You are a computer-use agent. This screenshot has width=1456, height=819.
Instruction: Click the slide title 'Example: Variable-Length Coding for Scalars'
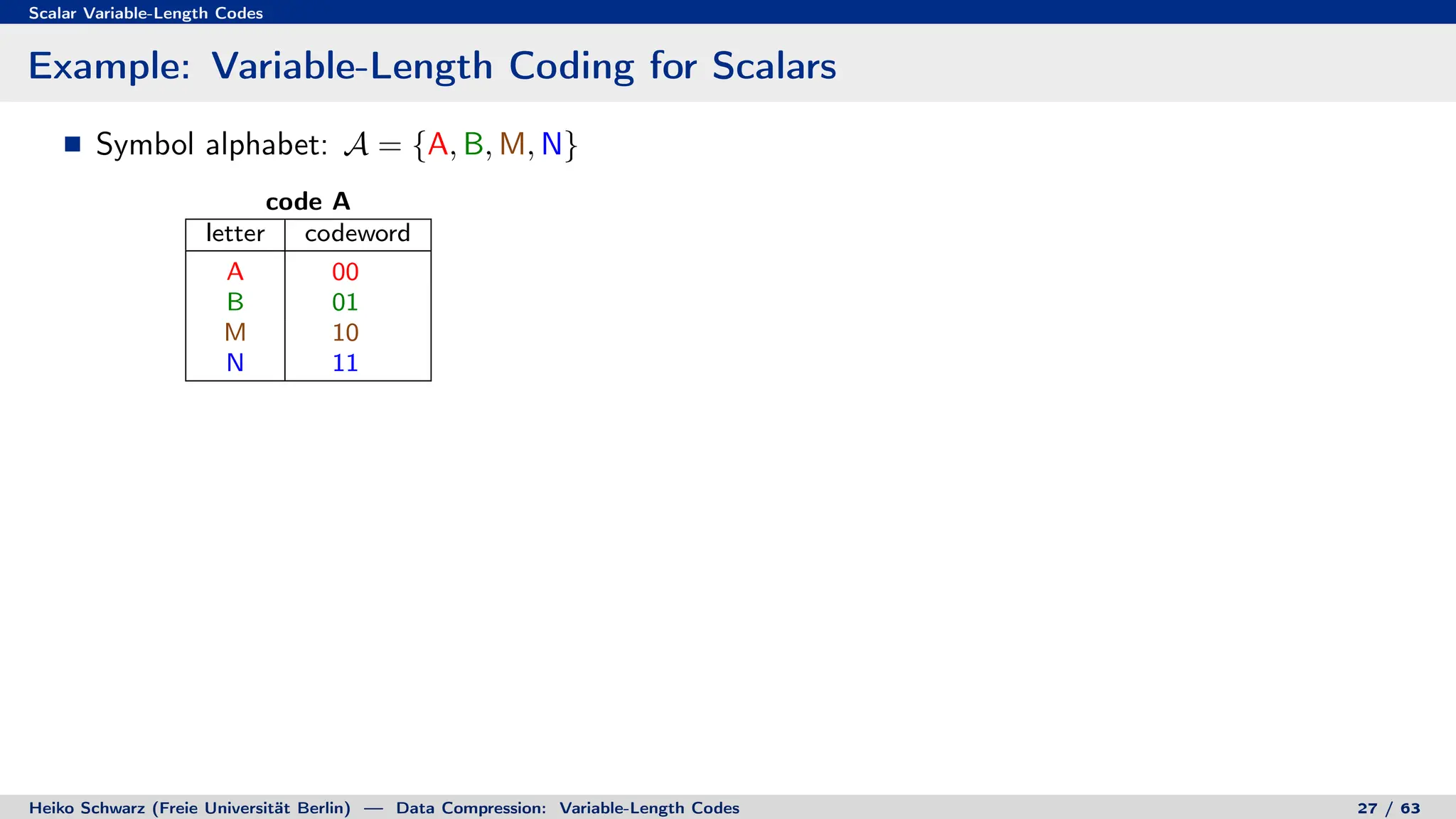[x=432, y=66]
